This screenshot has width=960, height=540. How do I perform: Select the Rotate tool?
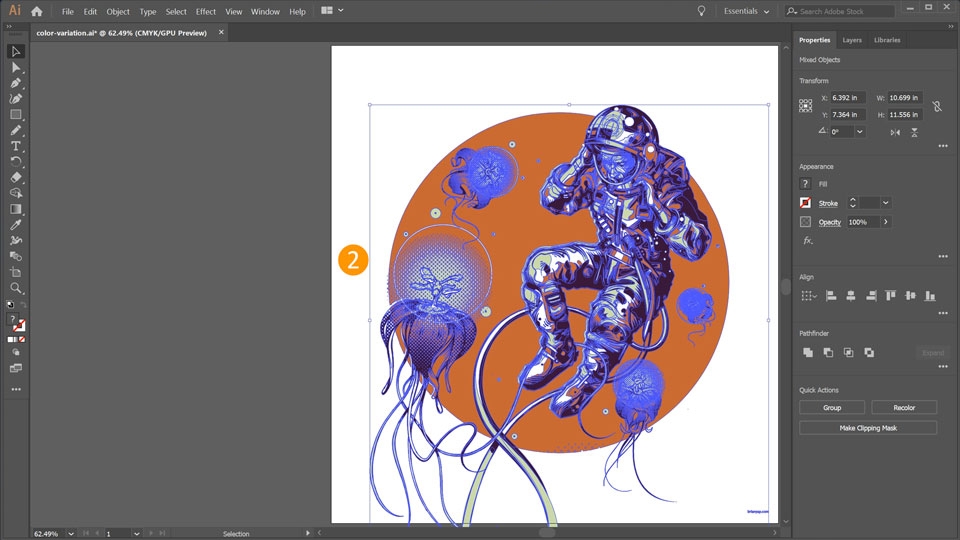coord(16,162)
